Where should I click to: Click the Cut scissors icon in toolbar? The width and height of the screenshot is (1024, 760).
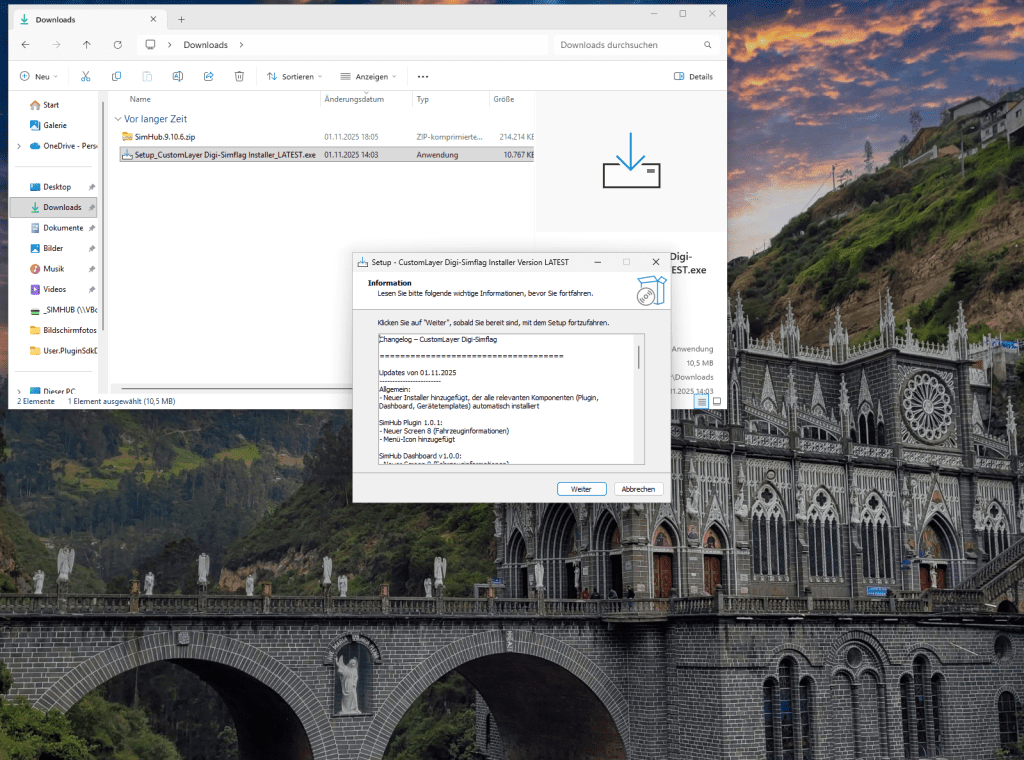[86, 76]
